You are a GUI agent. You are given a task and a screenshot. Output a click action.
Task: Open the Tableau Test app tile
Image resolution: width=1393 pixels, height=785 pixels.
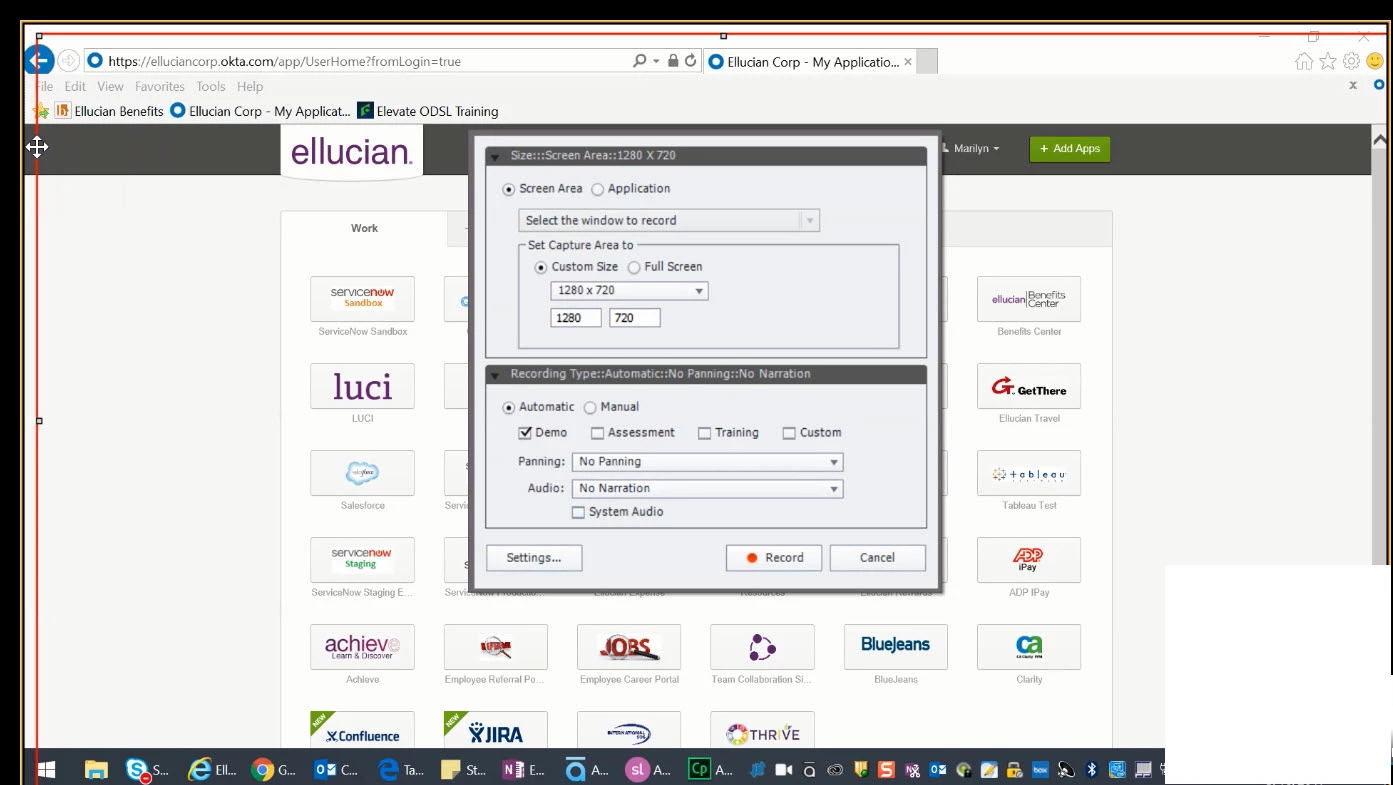pyautogui.click(x=1029, y=473)
